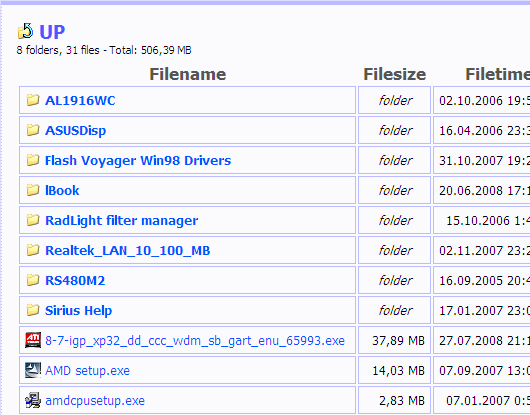This screenshot has height=415, width=530.
Task: Click the 07.09.2007 date of AMD setup.exe
Action: pyautogui.click(x=484, y=370)
